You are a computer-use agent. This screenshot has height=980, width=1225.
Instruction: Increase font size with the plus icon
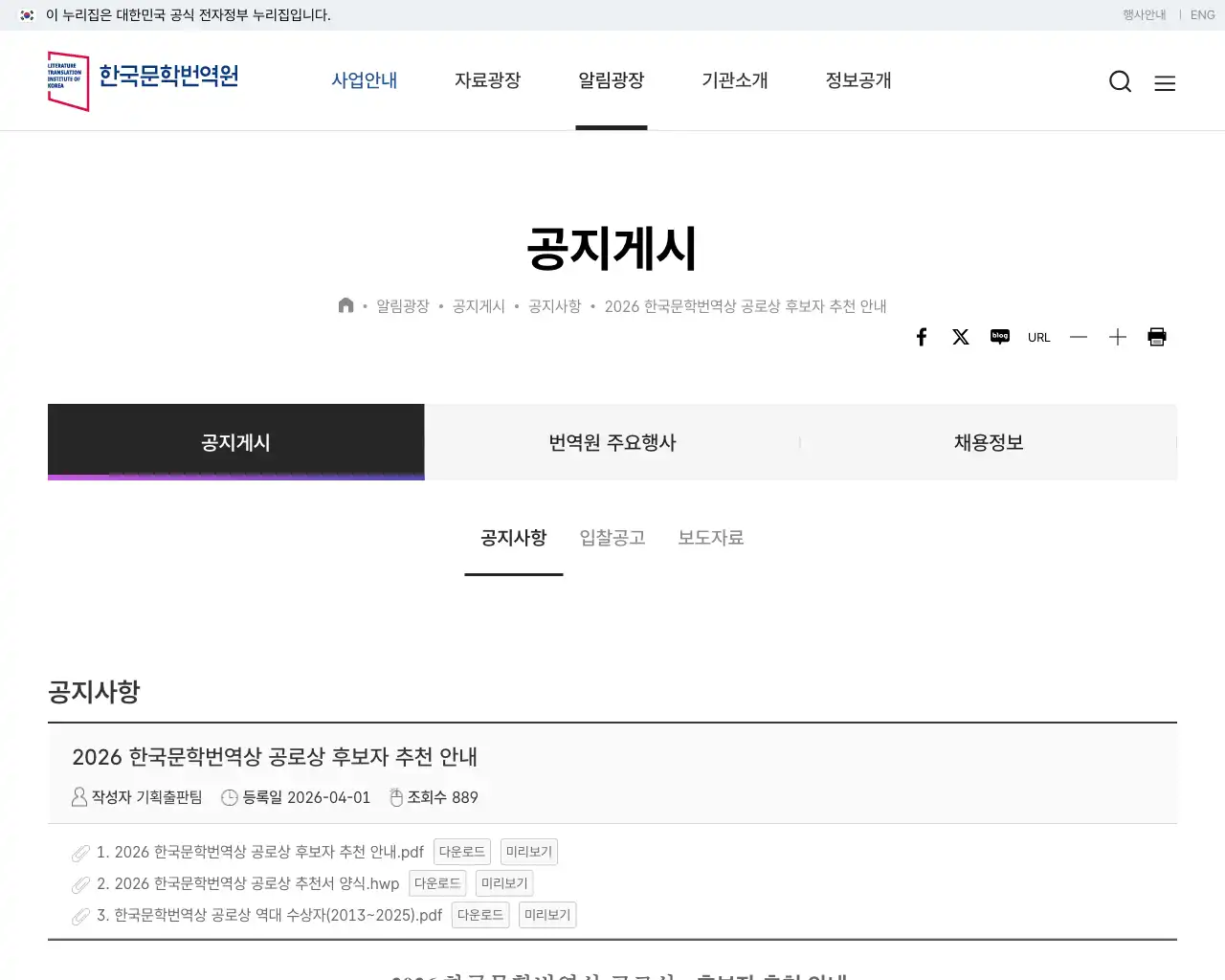(1117, 336)
